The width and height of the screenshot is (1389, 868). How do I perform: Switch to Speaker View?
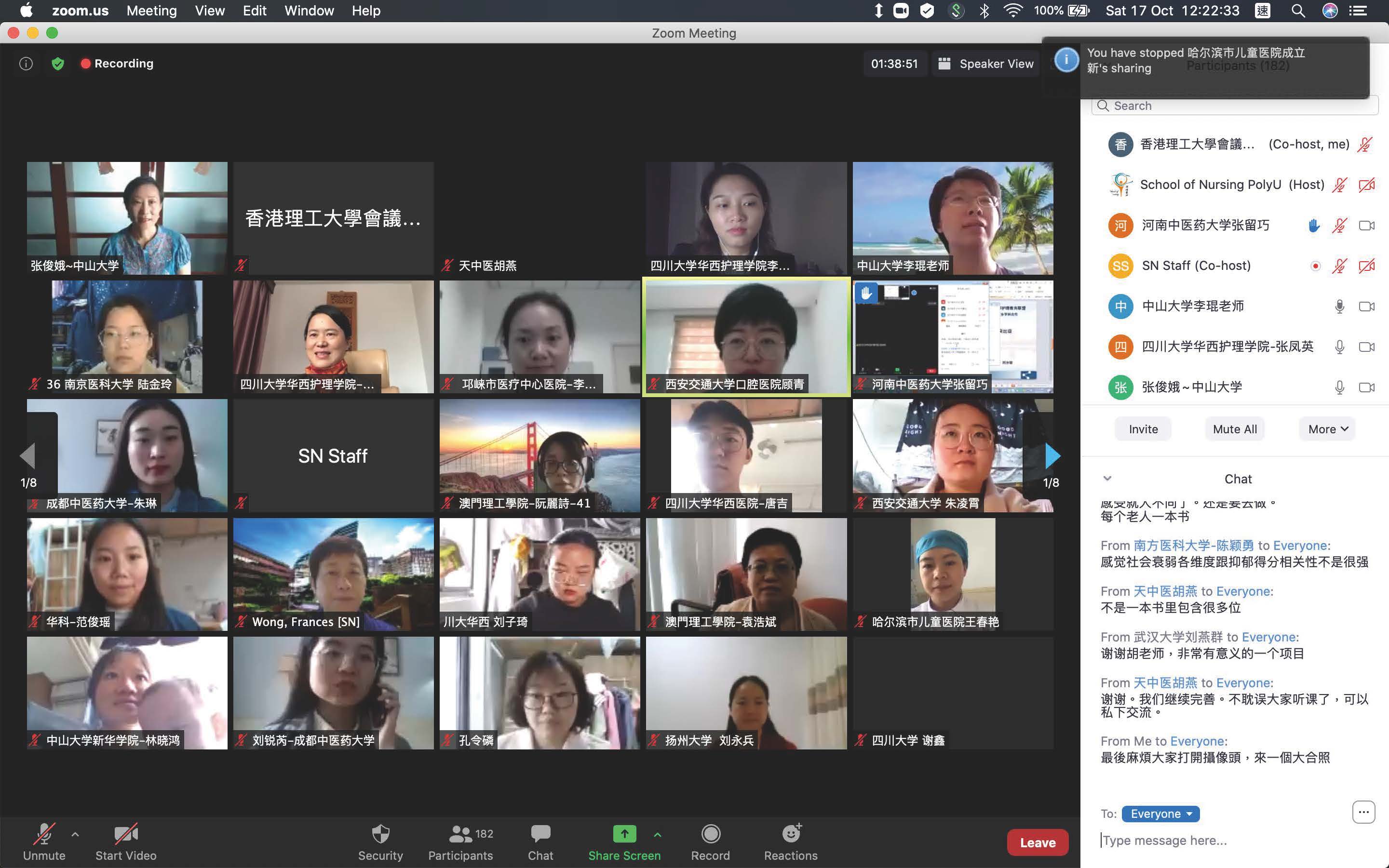tap(987, 64)
